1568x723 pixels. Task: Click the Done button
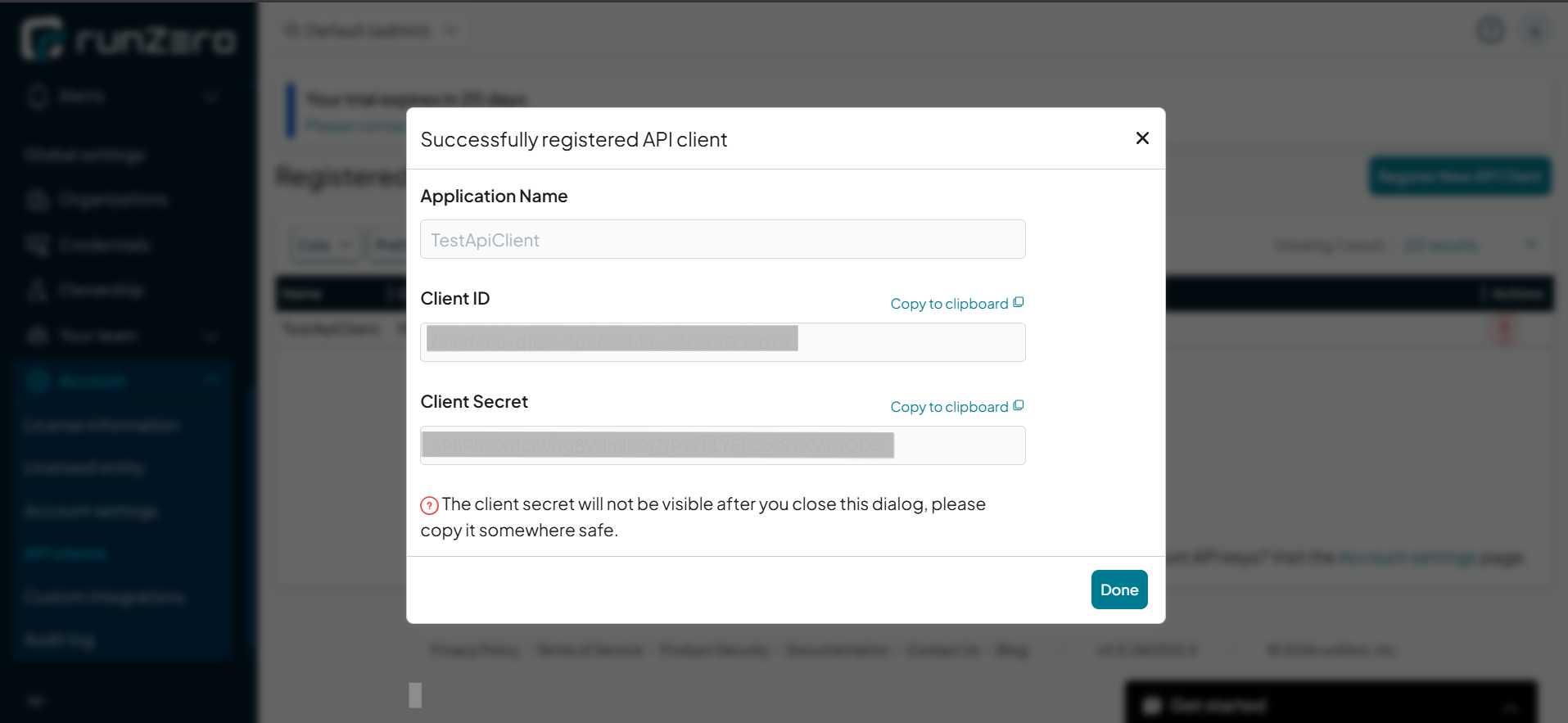(1118, 589)
